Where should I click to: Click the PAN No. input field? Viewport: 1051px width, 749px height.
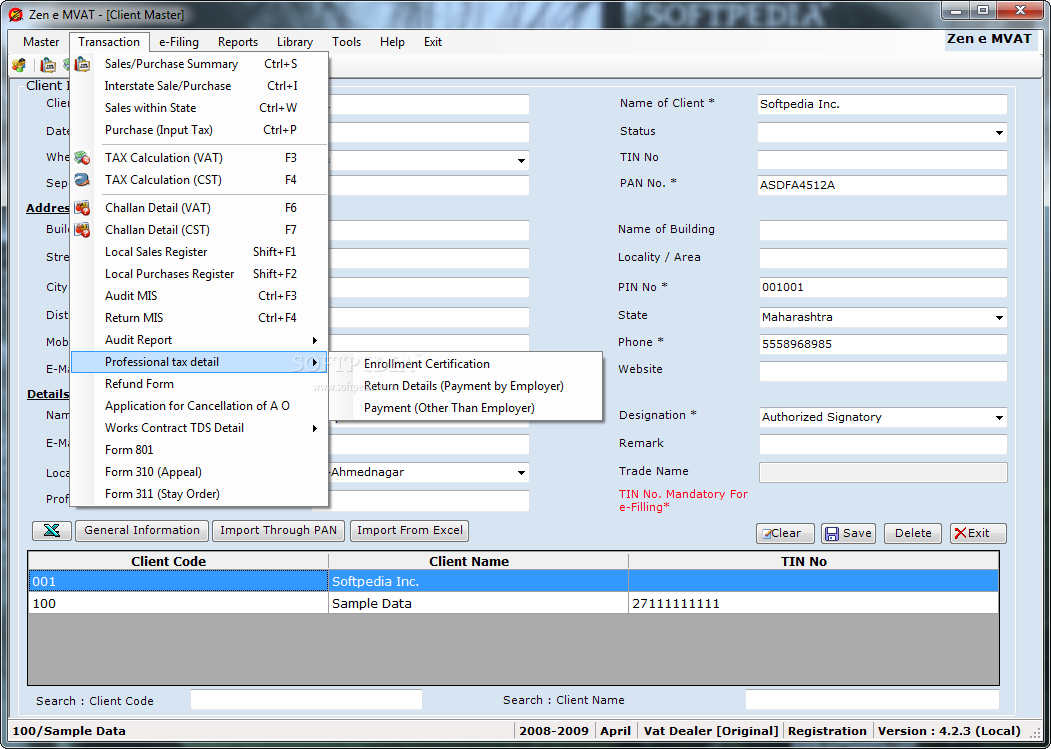click(x=882, y=186)
